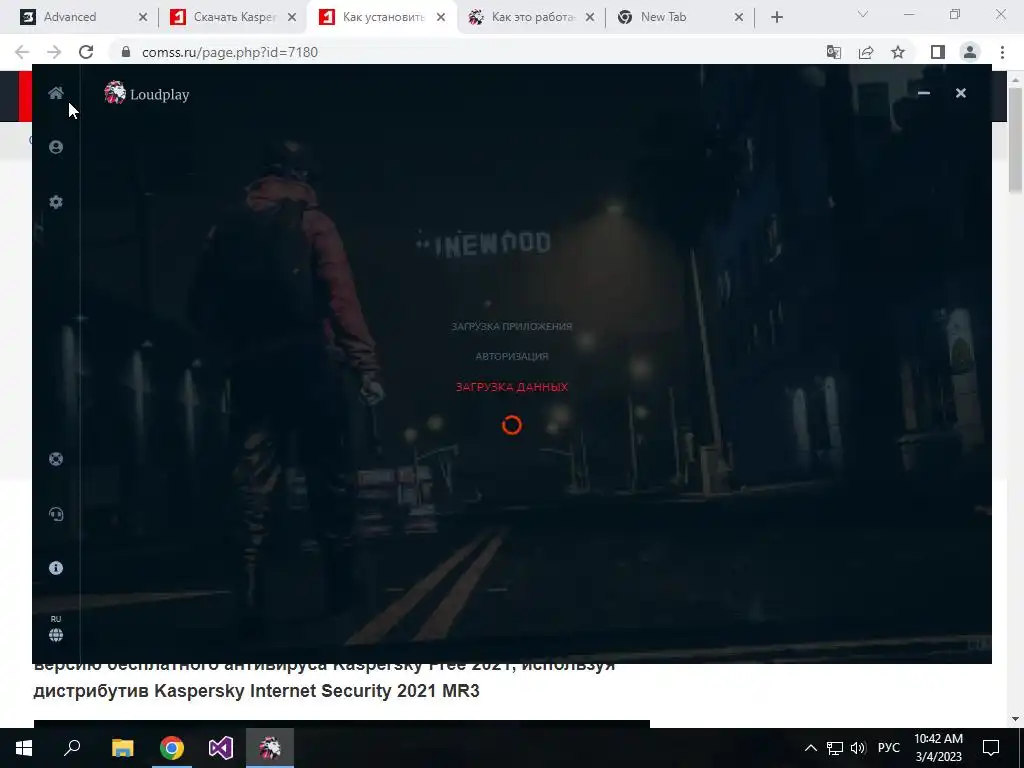Show hidden system tray icons
1024x768 pixels.
pyautogui.click(x=810, y=748)
